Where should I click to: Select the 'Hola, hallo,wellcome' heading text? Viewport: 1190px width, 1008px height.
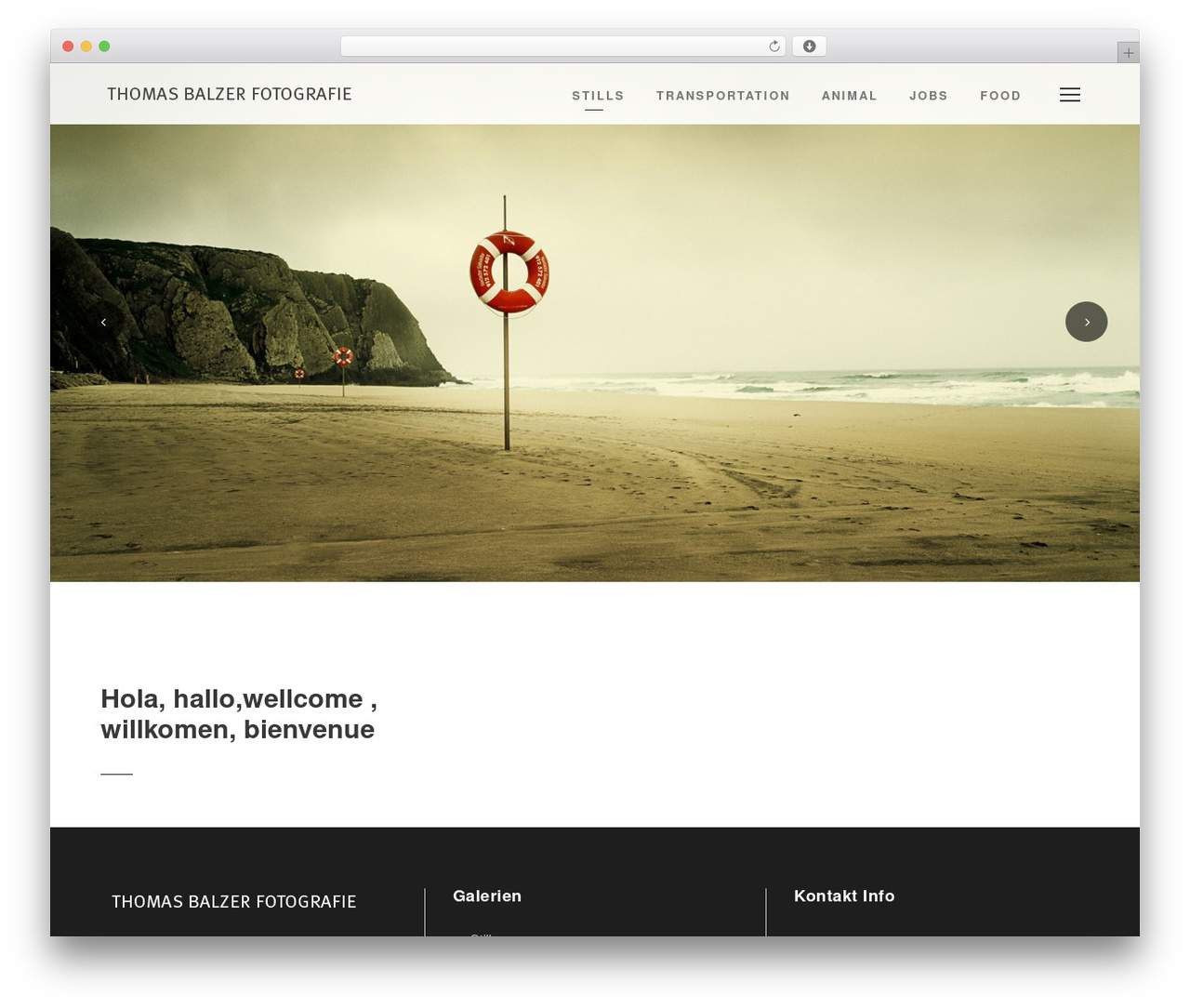point(239,714)
